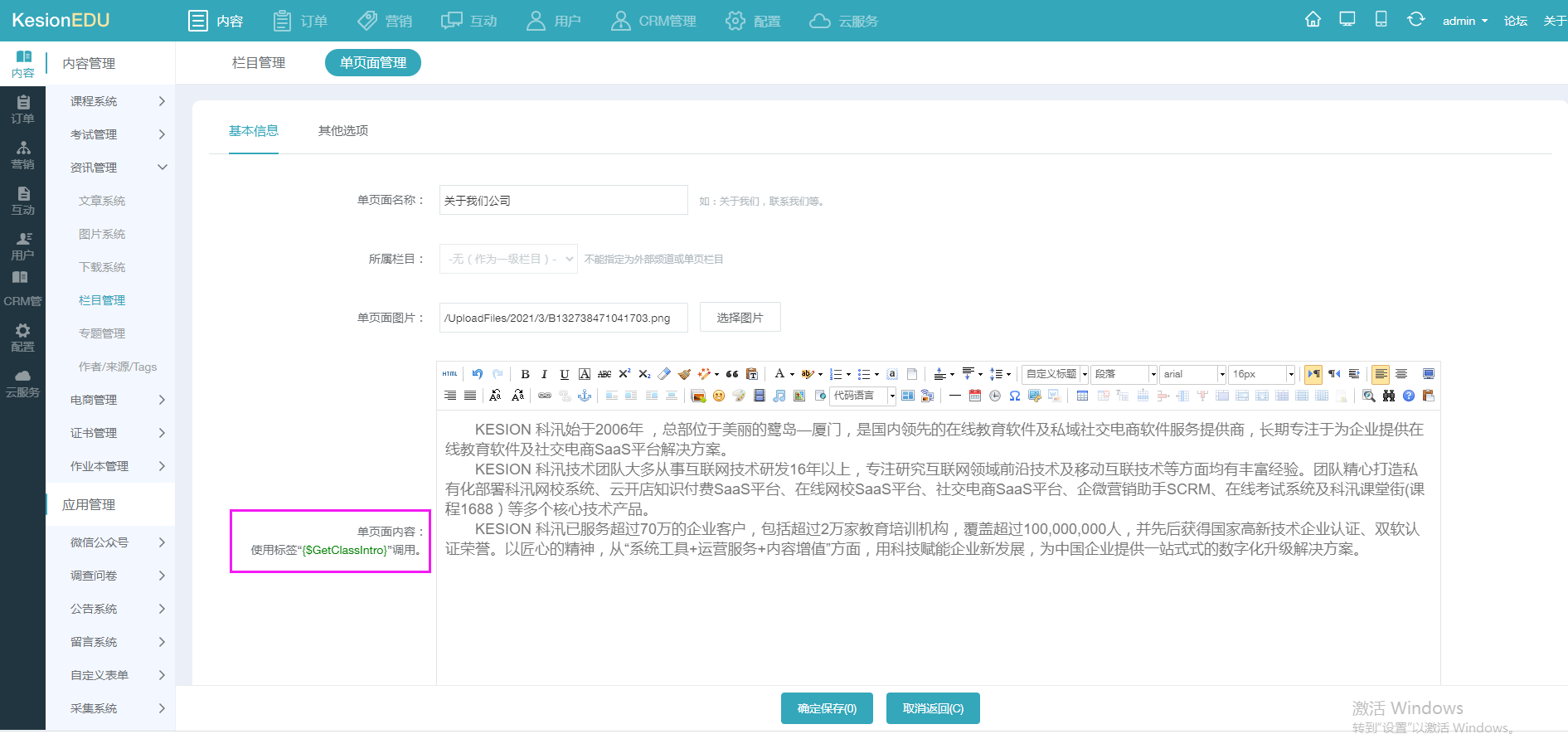Open the 云服务 top menu
The image size is (1568, 734).
point(843,21)
